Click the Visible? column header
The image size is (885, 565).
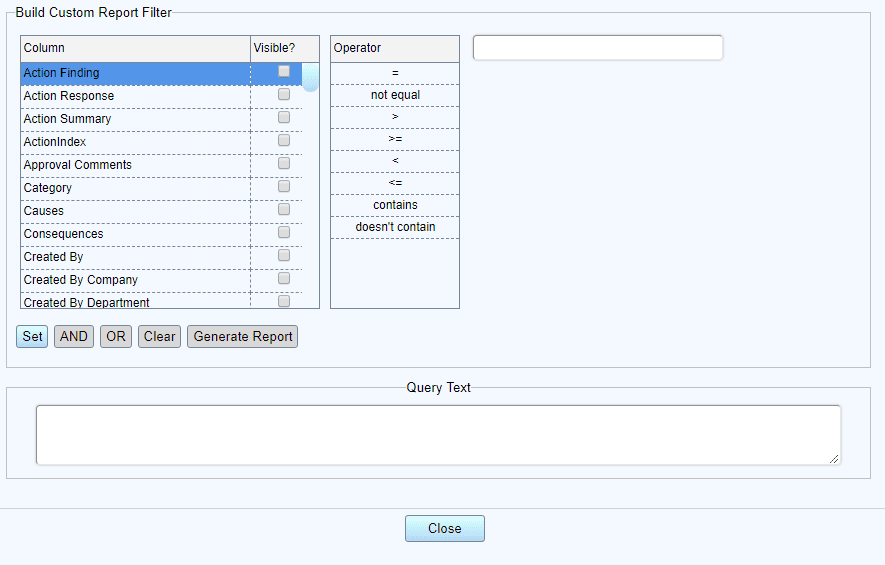[x=285, y=49]
